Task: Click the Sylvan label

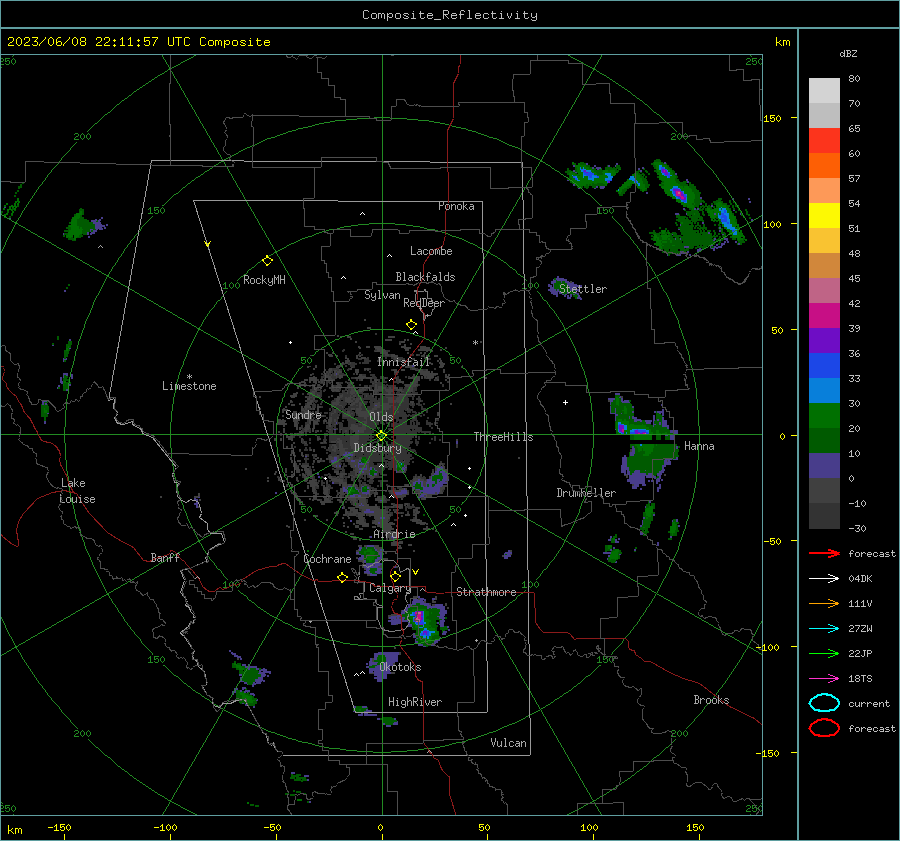Action: click(x=382, y=295)
